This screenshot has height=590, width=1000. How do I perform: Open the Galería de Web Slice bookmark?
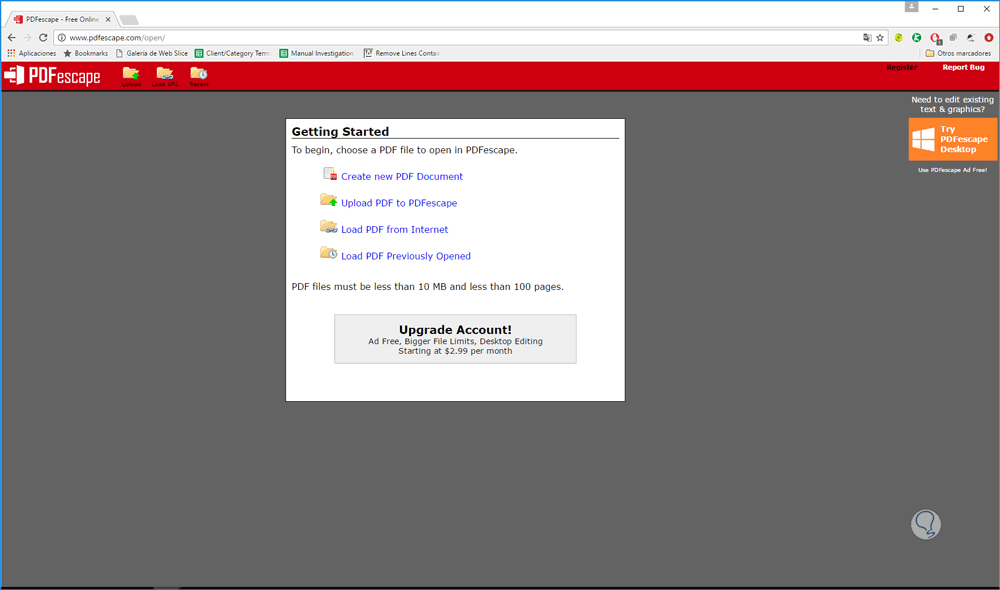[152, 54]
